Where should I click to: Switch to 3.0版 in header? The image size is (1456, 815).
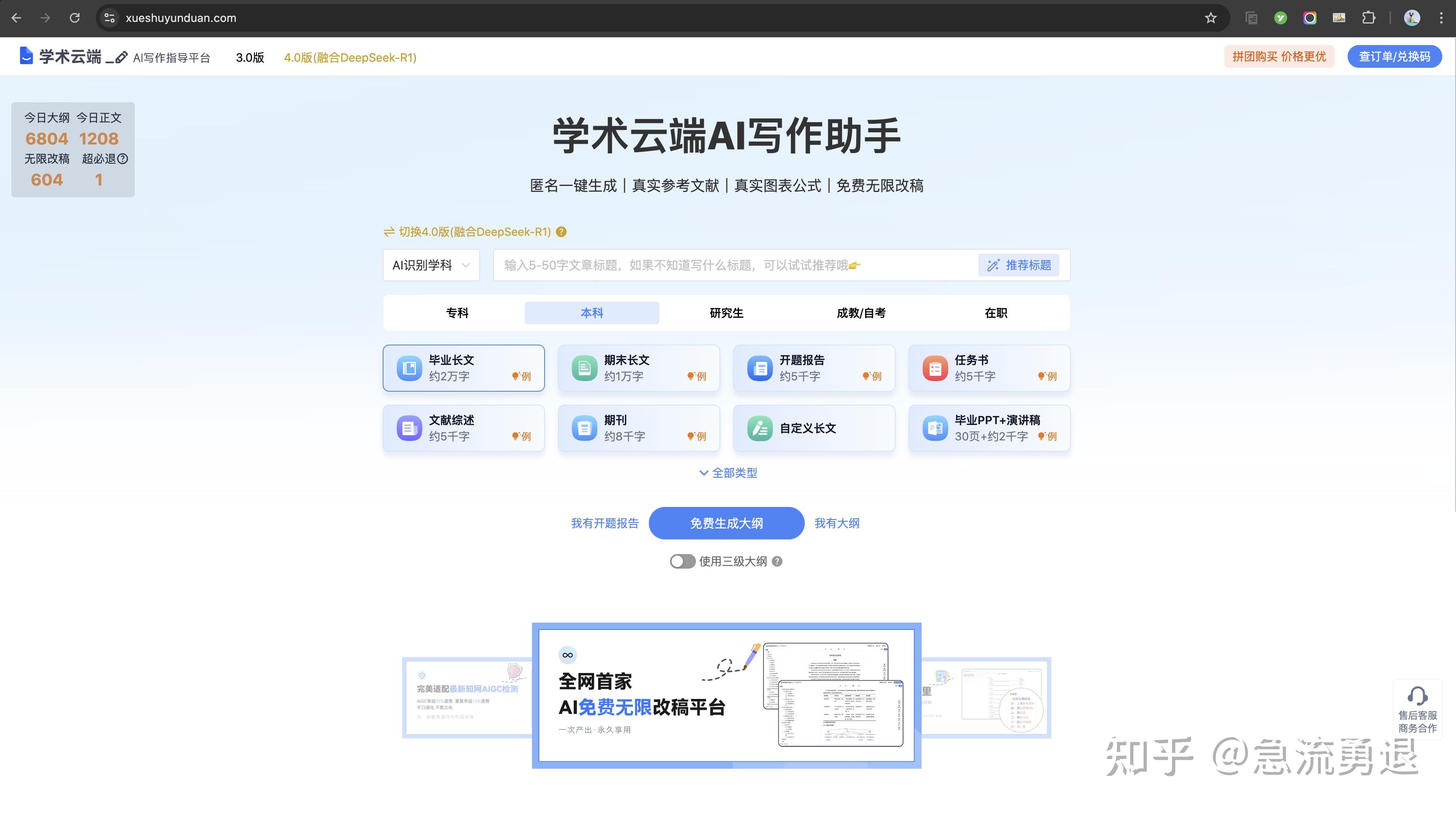click(250, 58)
